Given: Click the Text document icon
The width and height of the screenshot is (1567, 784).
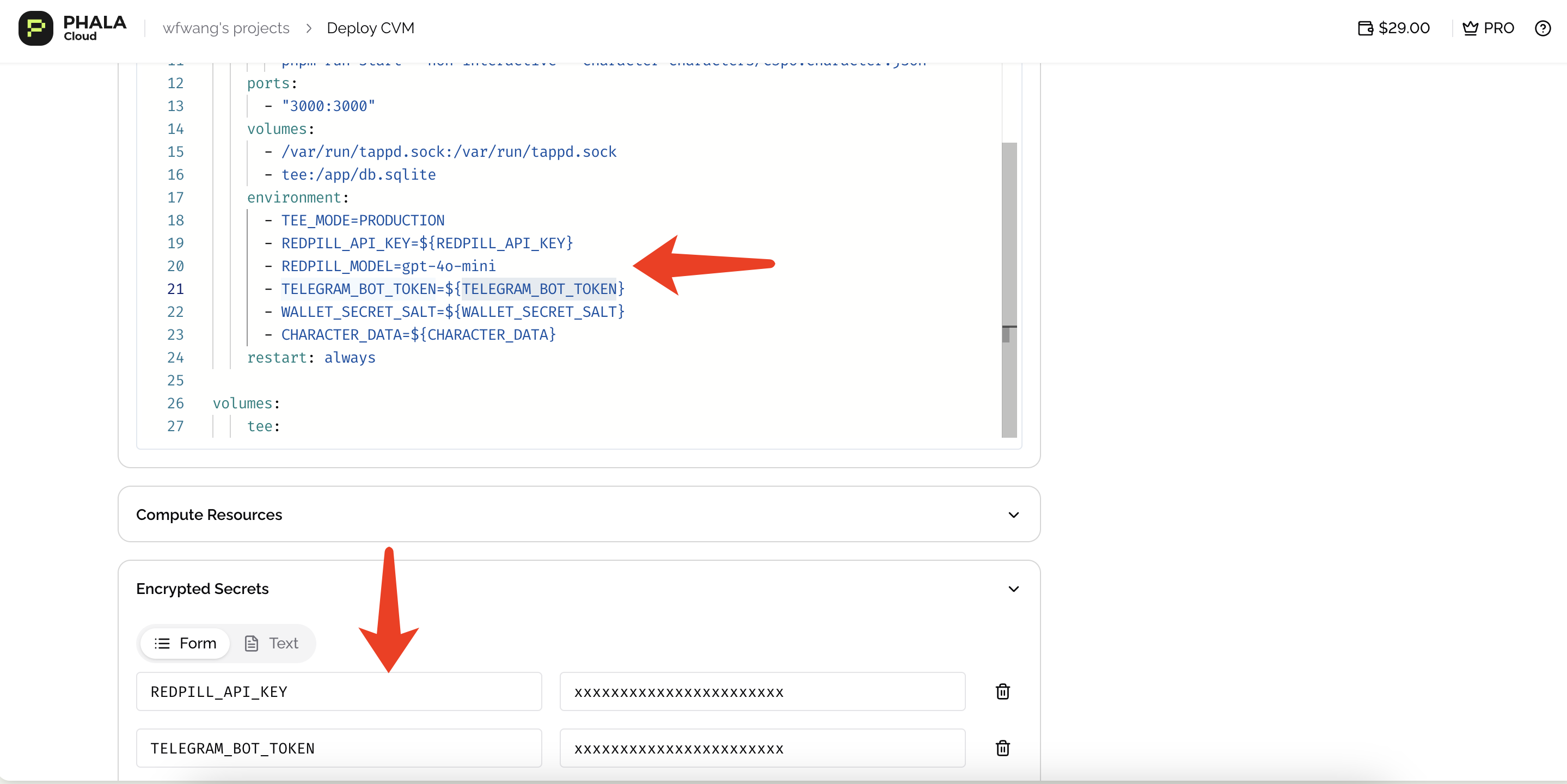Looking at the screenshot, I should (x=251, y=644).
